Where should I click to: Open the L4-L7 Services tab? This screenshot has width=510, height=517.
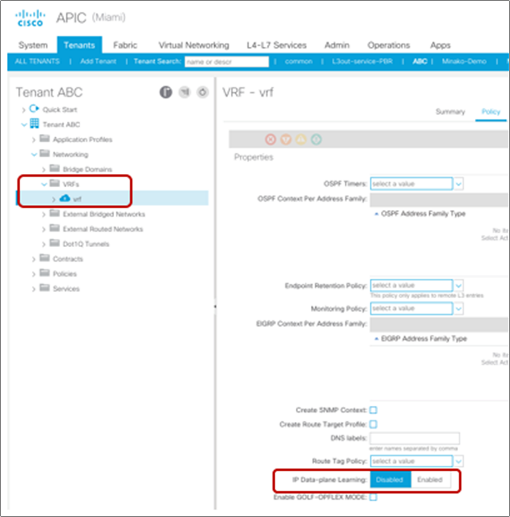coord(277,45)
